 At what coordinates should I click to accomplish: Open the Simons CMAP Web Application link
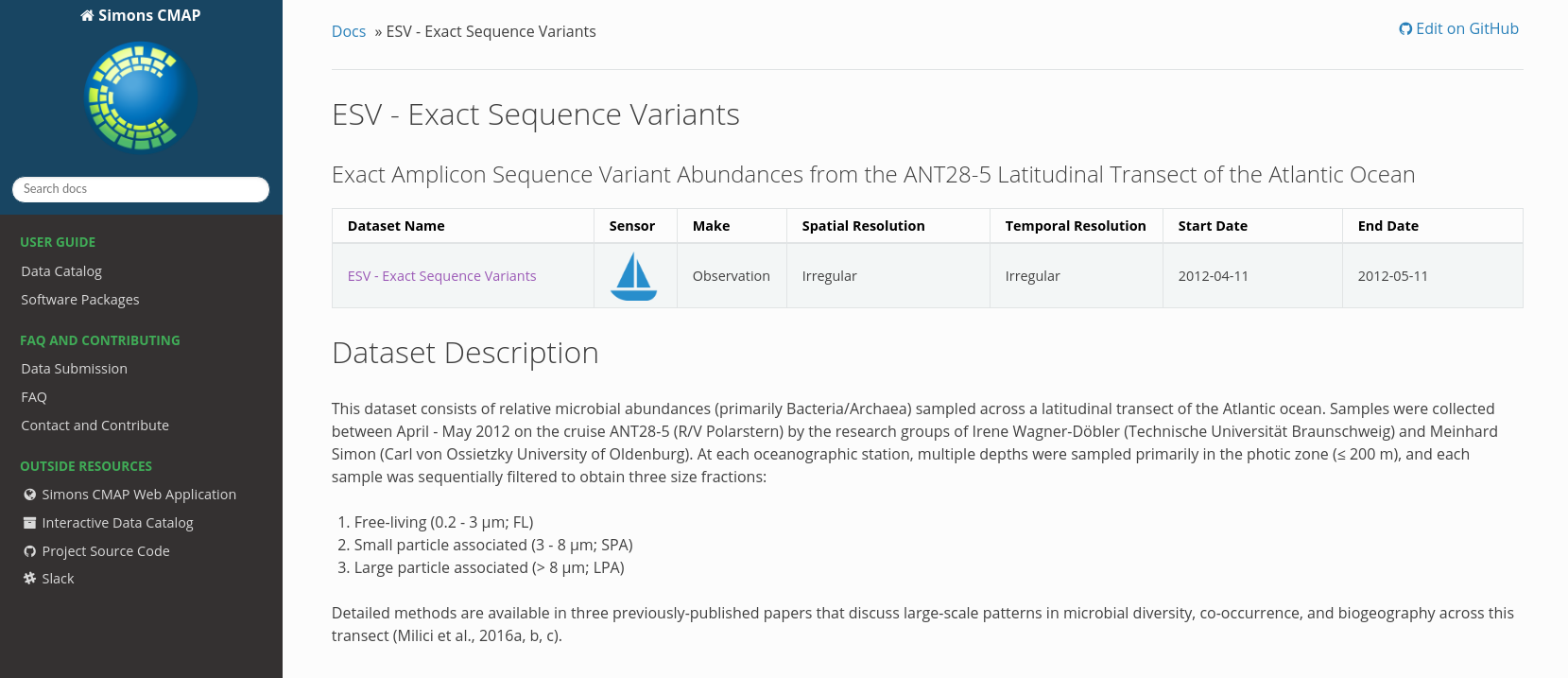[x=139, y=495]
